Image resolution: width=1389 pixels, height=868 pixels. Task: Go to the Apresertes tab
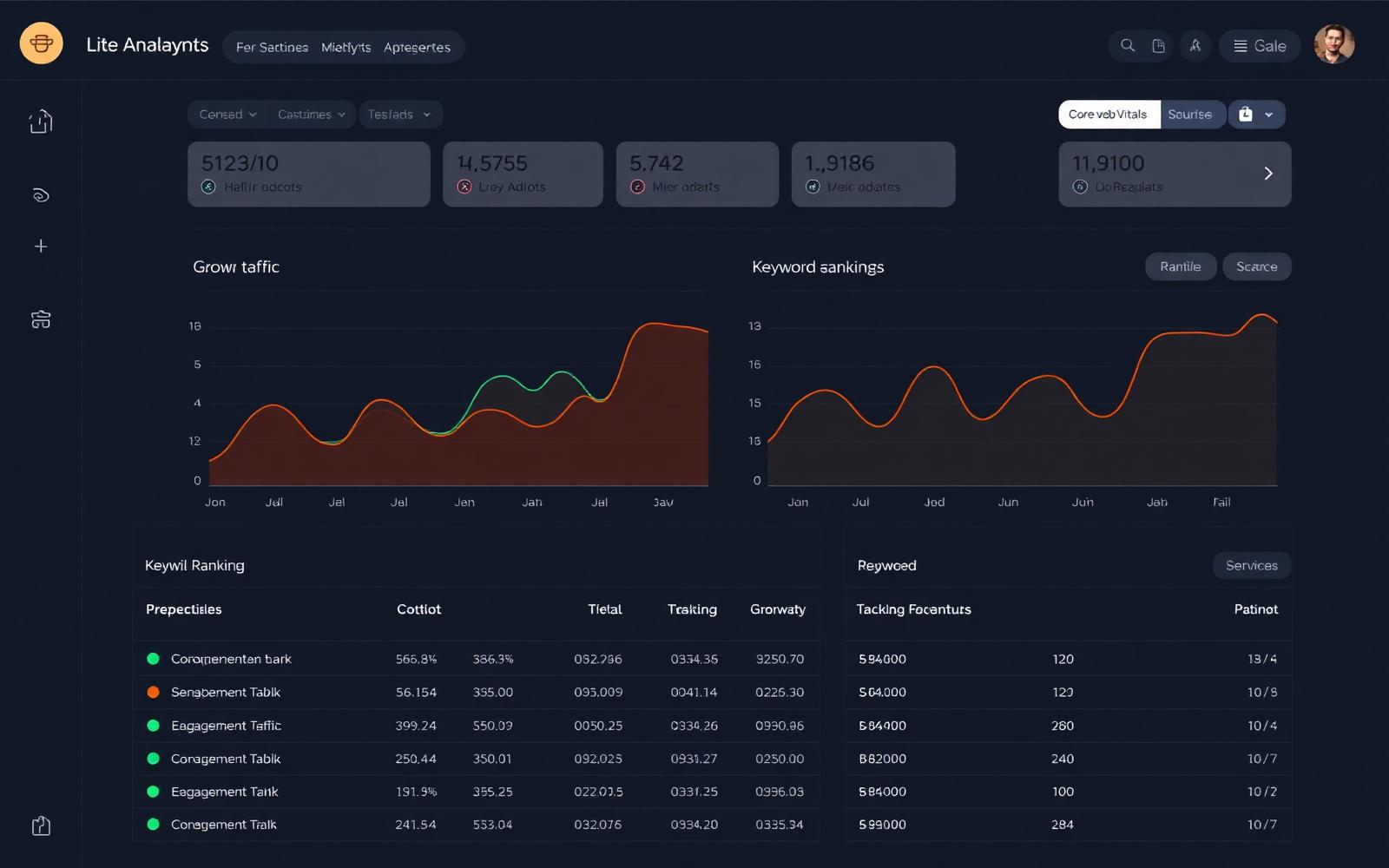(417, 48)
